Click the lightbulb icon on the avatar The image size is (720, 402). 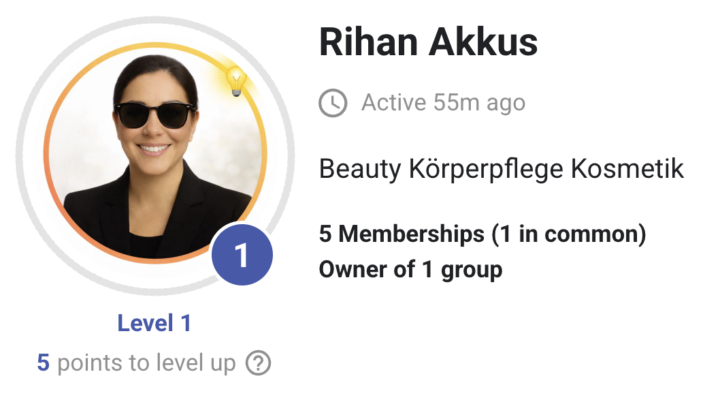[234, 80]
